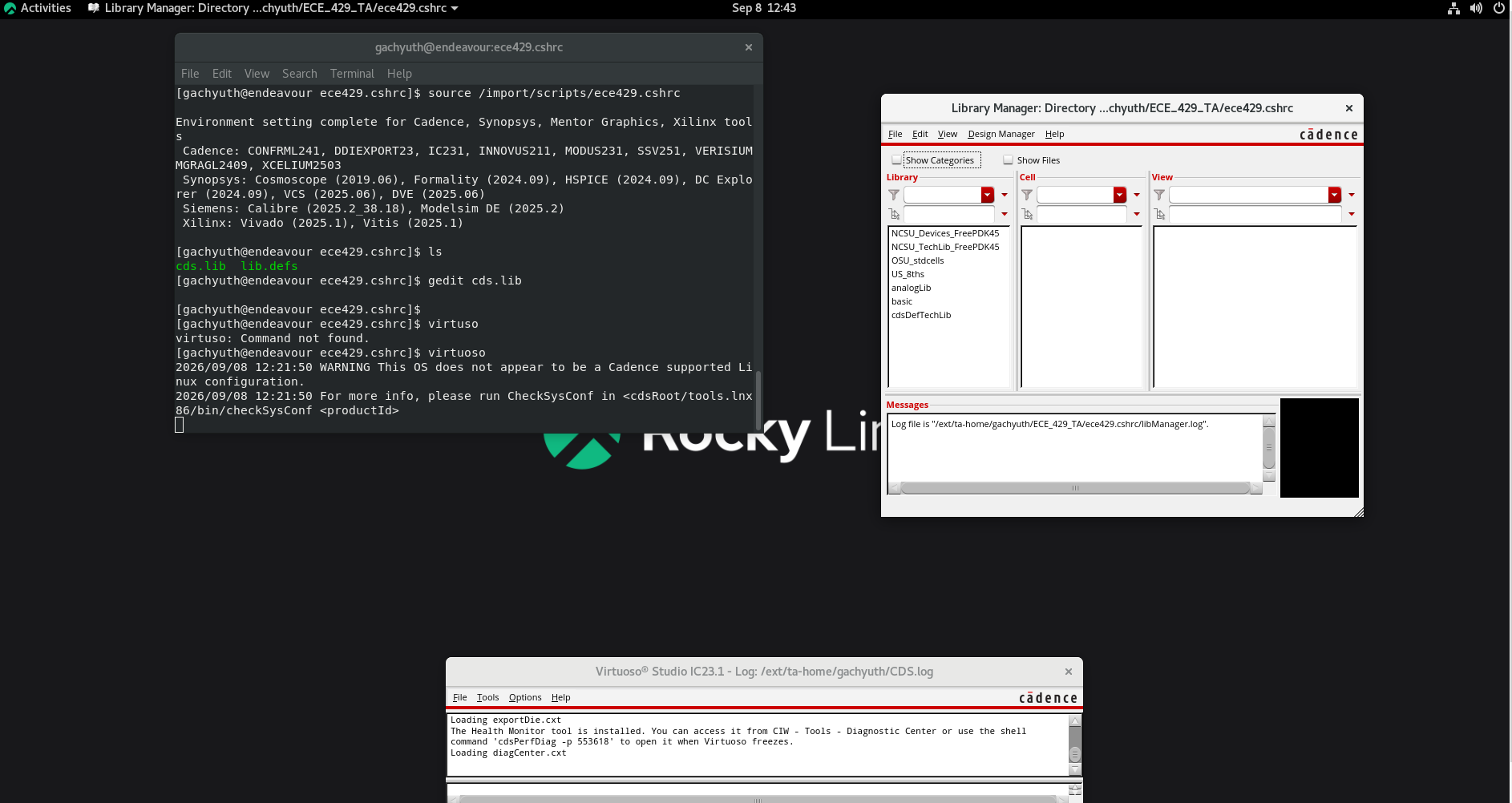Open View menu in Library Manager
1512x803 pixels.
[948, 134]
